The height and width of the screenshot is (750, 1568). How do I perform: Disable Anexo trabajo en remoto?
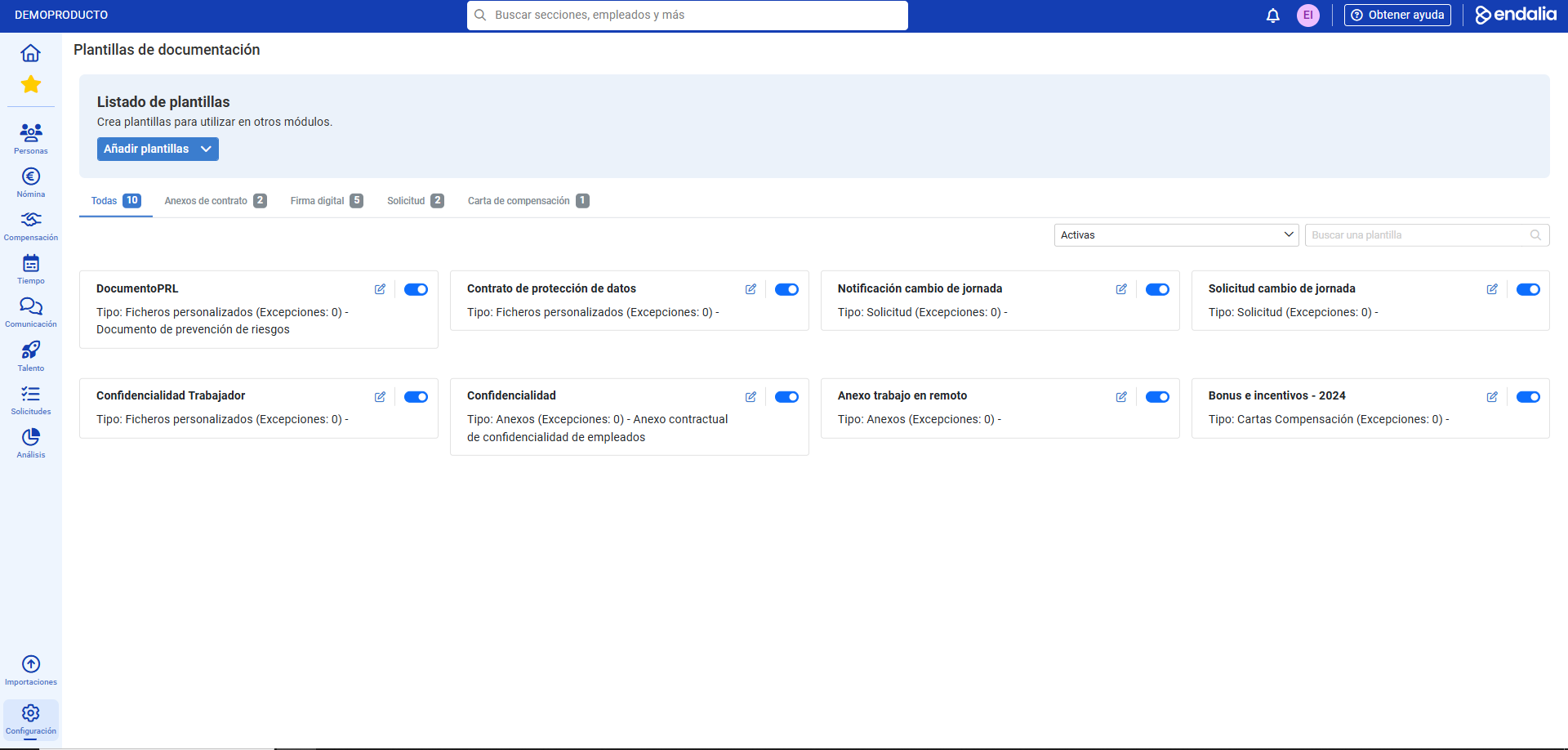[1157, 397]
